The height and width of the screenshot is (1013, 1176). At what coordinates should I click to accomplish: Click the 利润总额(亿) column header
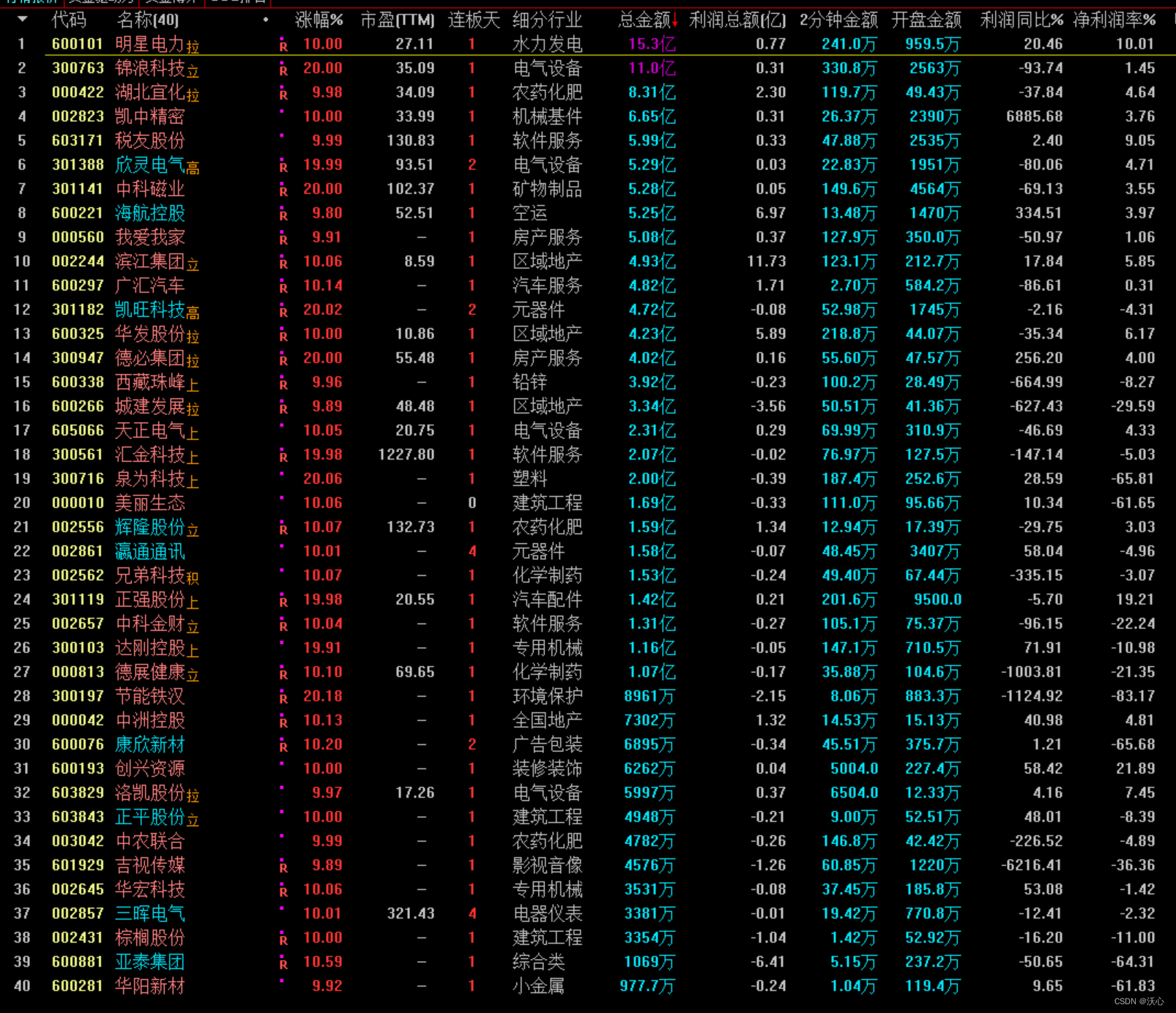click(x=738, y=20)
